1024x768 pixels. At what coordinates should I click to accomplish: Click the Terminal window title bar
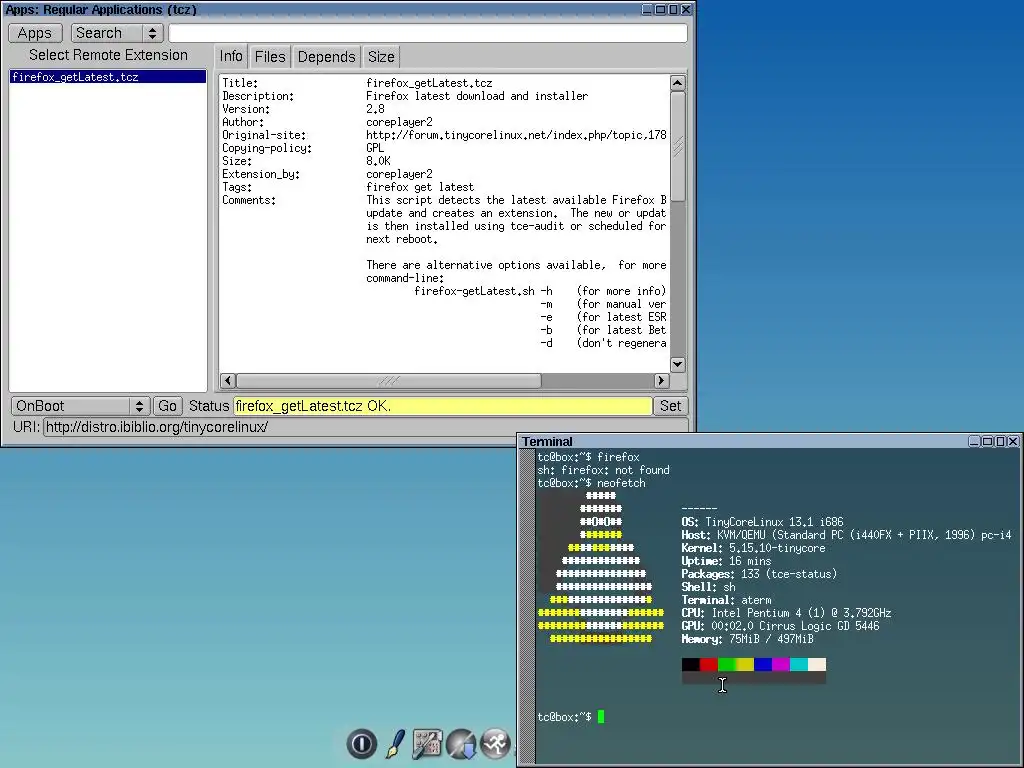pos(744,441)
